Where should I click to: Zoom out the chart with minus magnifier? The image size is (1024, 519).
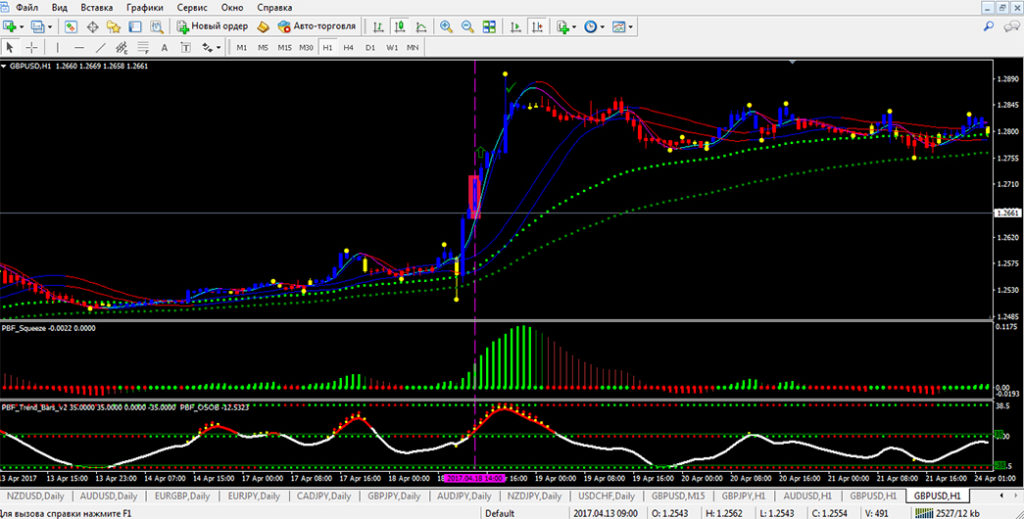(x=468, y=27)
